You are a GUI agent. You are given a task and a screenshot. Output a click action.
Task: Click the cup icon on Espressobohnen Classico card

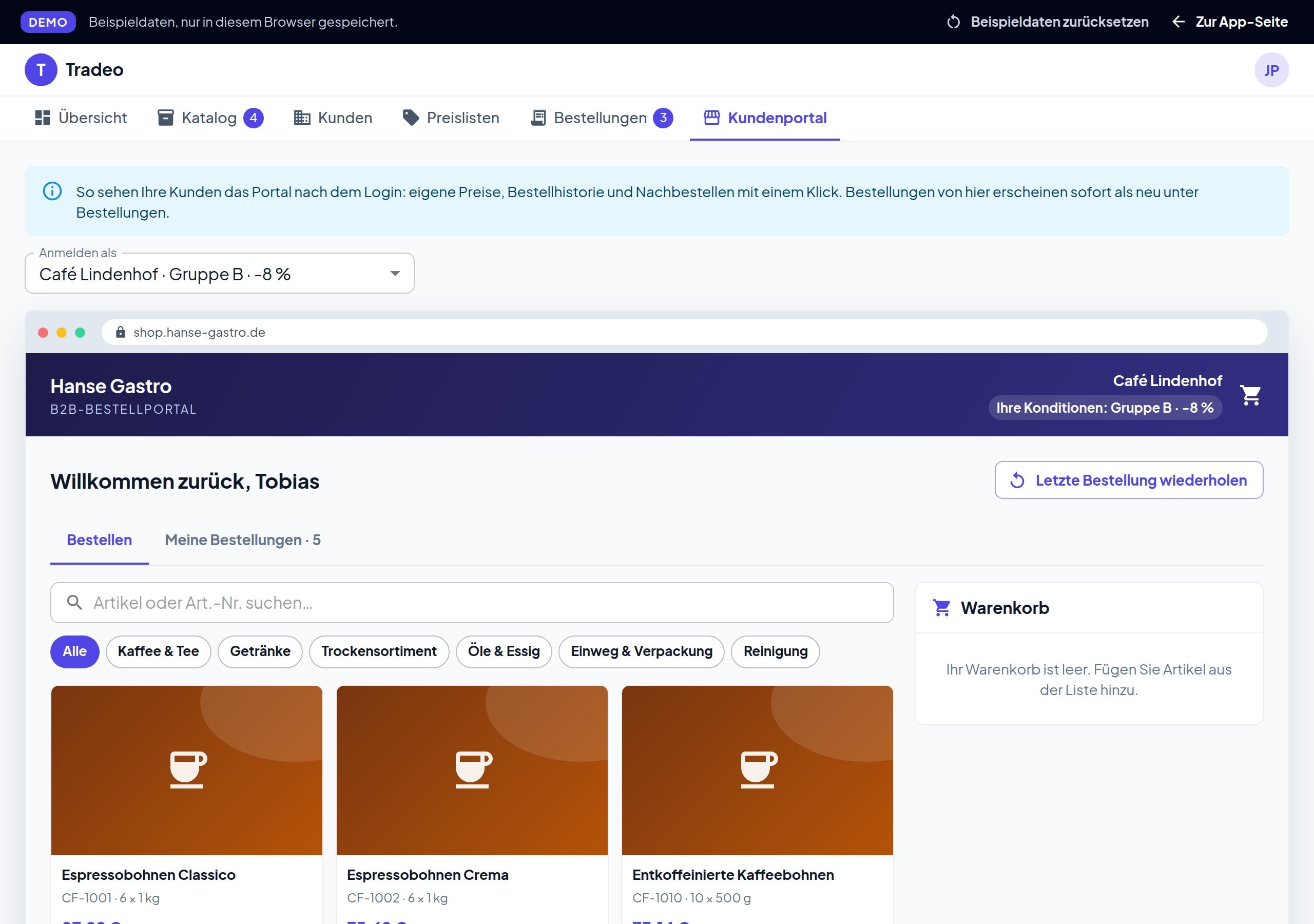tap(187, 769)
